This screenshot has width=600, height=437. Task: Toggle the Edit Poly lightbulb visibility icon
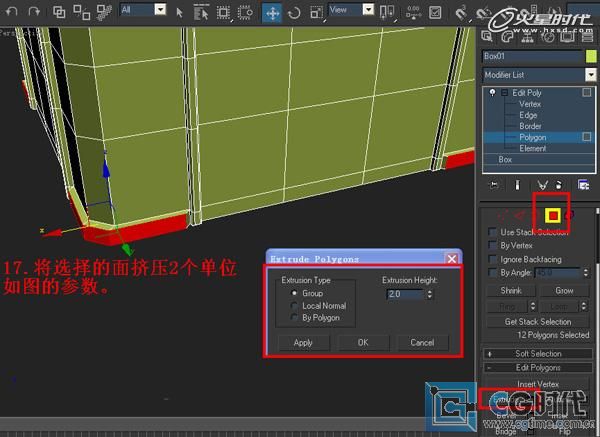492,93
